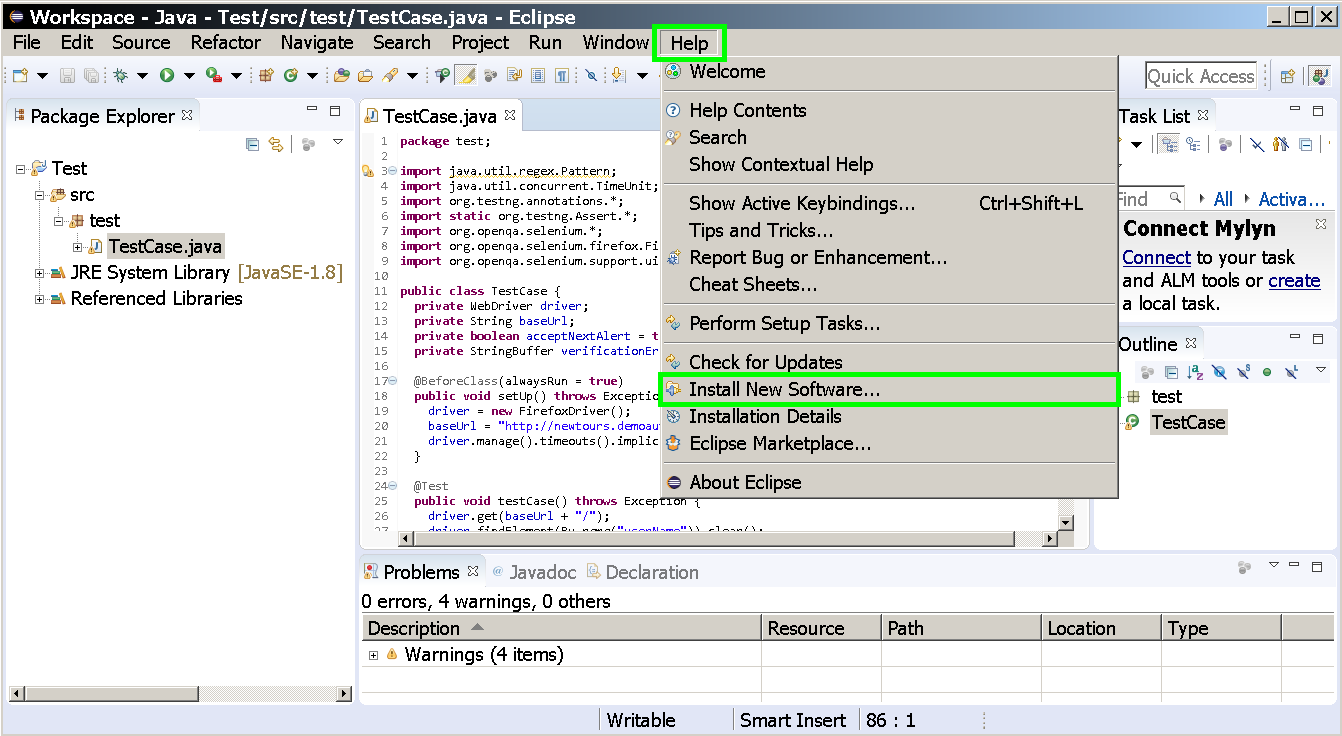Open the Outline view menu triangle
The height and width of the screenshot is (736, 1342).
(x=1321, y=370)
